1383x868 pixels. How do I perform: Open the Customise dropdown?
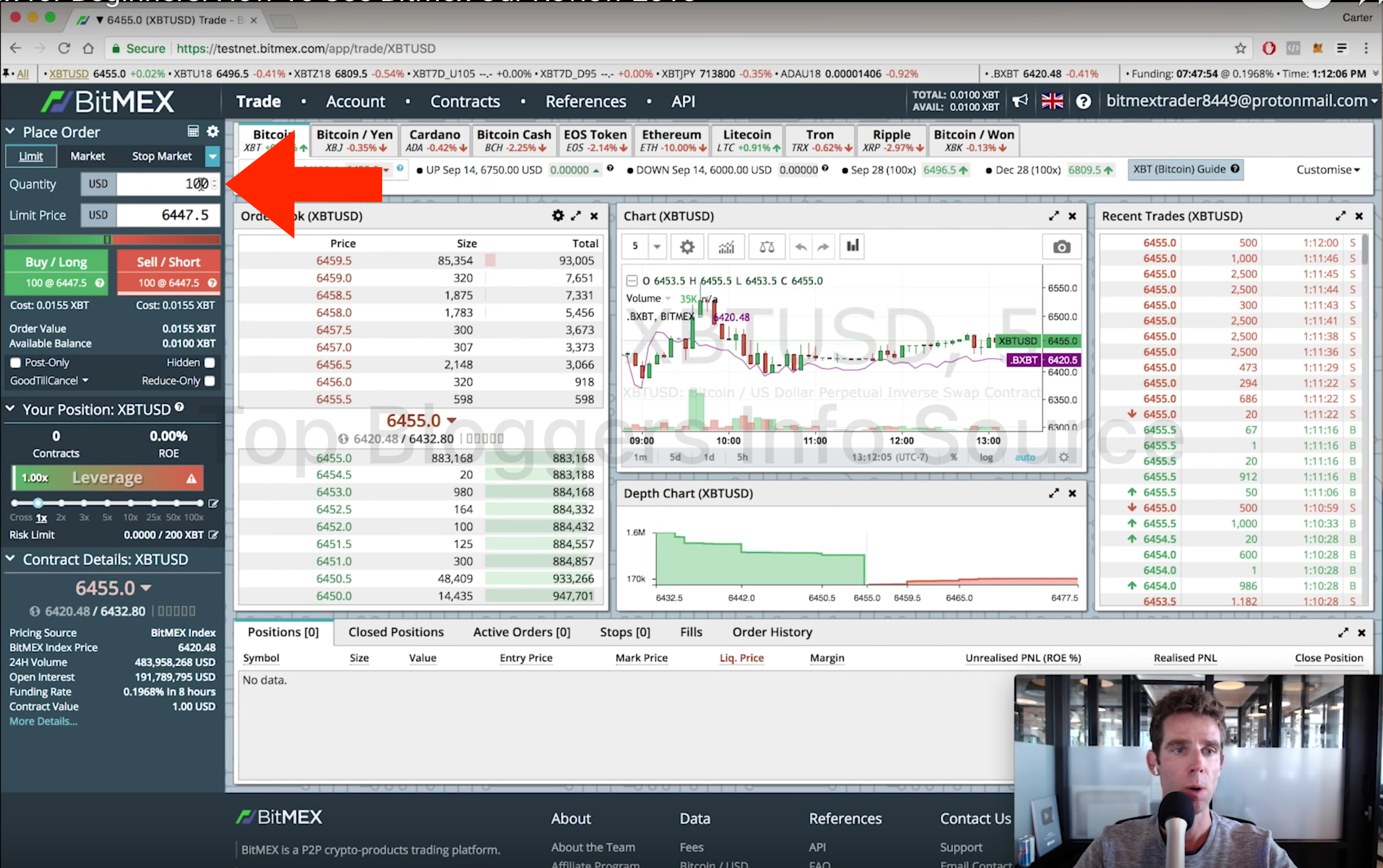1327,170
